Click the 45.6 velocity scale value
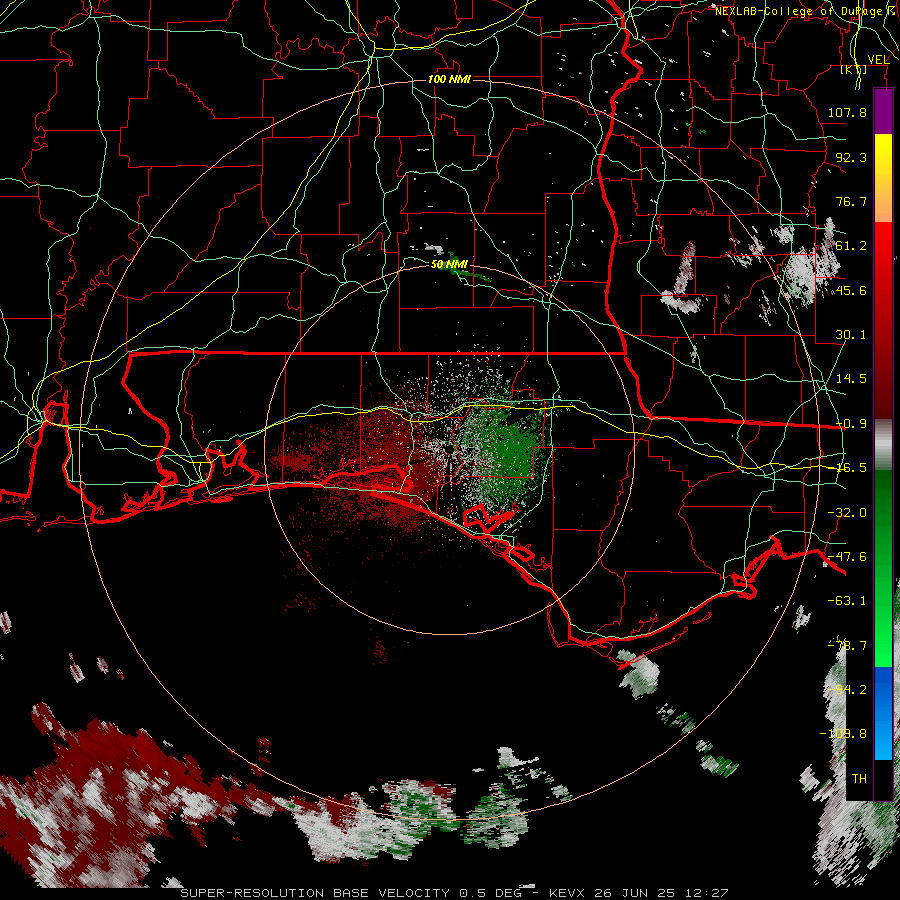Screen dimensions: 900x900 851,290
